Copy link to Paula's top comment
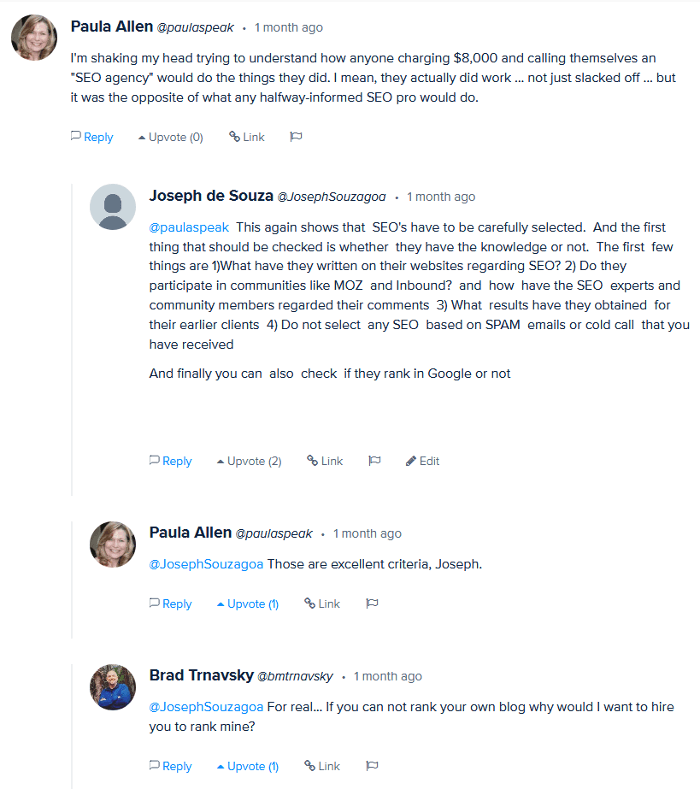The image size is (700, 789). pos(247,137)
